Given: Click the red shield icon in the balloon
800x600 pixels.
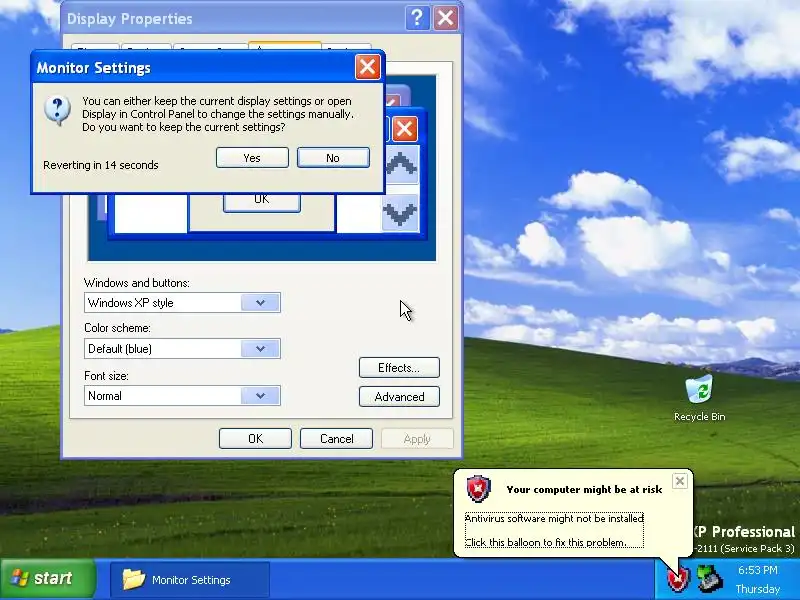Looking at the screenshot, I should (x=479, y=488).
